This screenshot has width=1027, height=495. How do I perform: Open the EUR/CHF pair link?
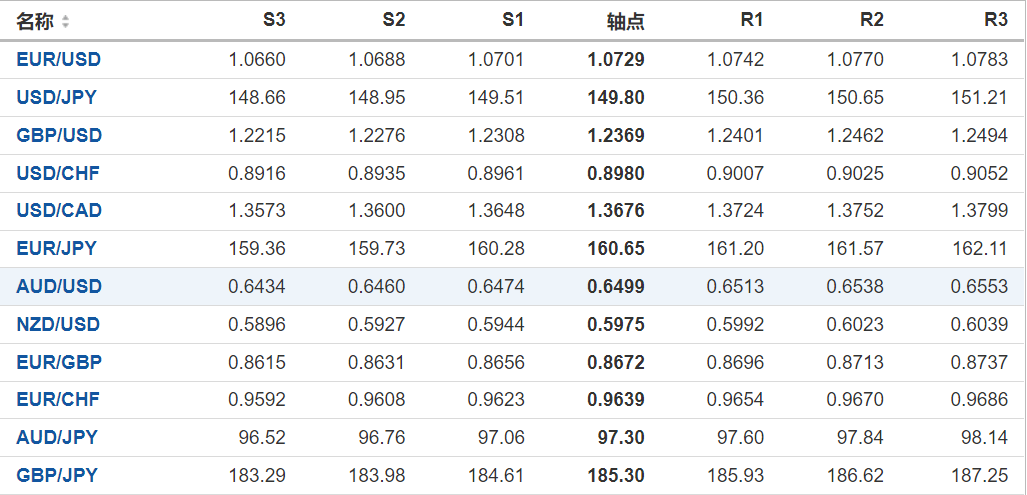[58, 399]
